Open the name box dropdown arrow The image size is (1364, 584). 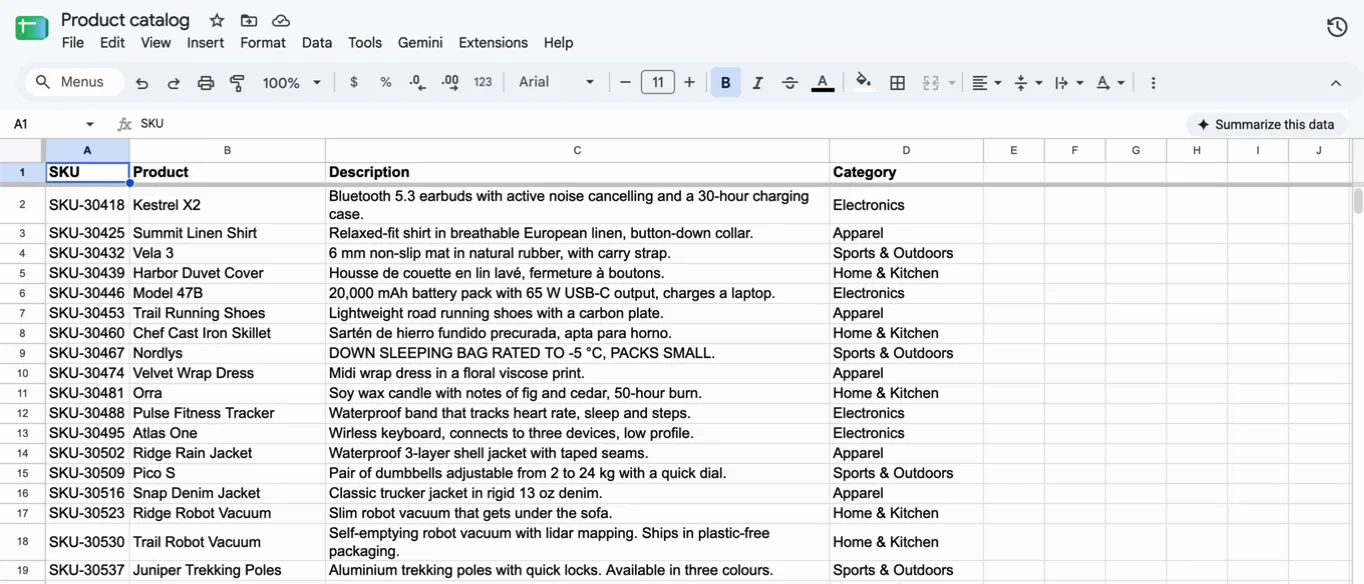pyautogui.click(x=90, y=124)
